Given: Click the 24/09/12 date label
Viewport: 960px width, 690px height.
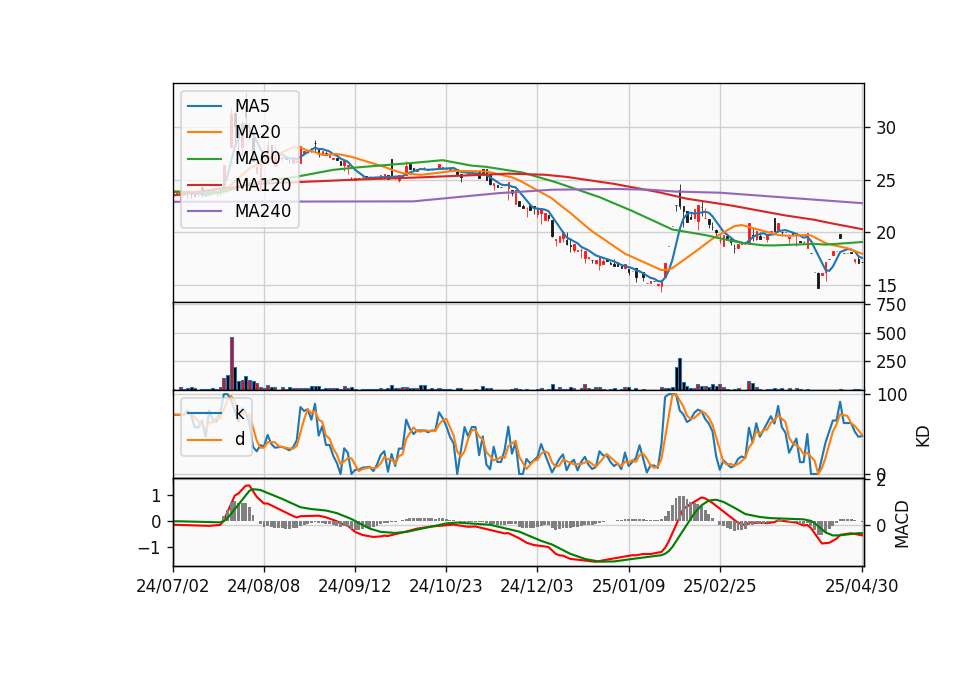Looking at the screenshot, I should pos(354,586).
